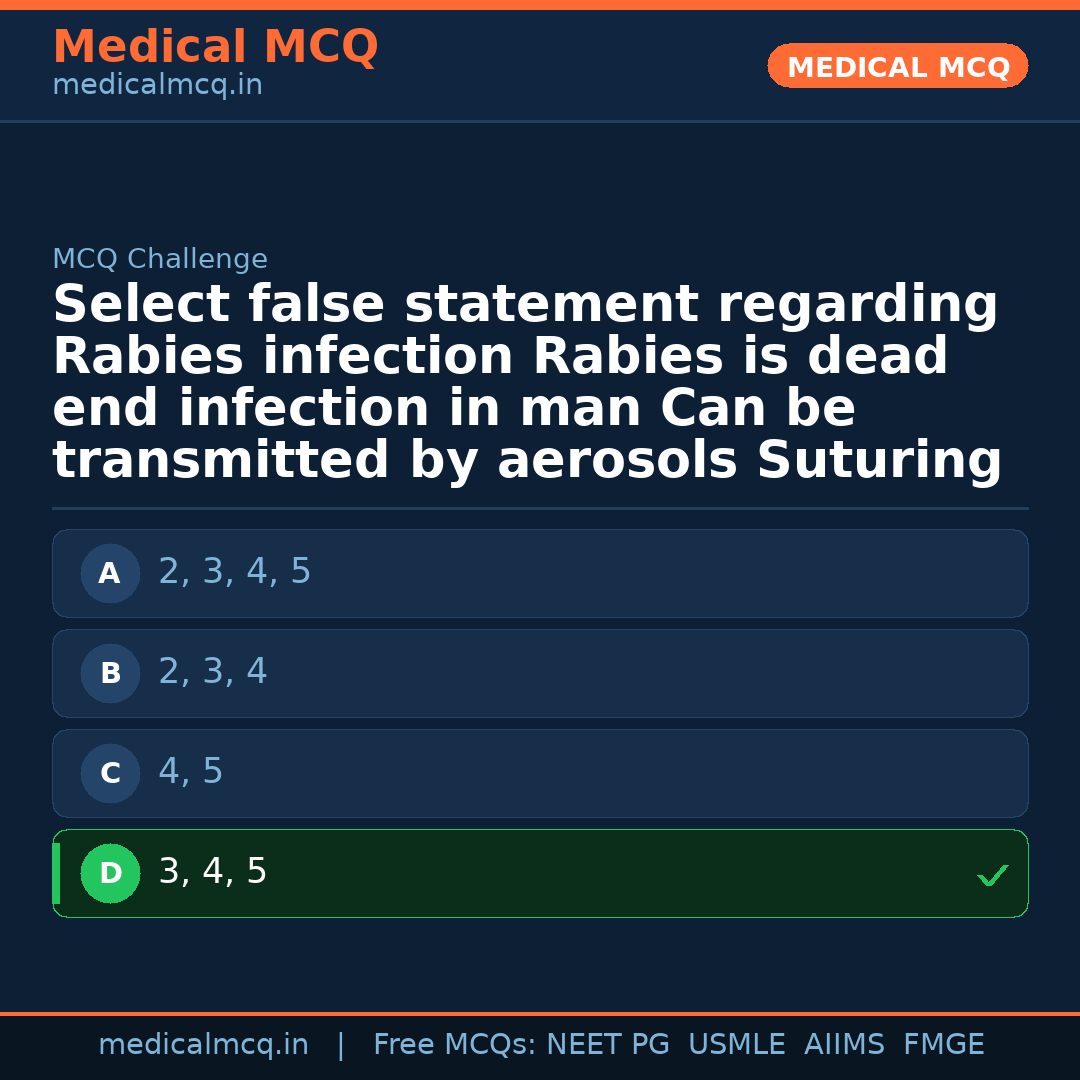Choose answer text "2, 3, 4"
Screen dimensions: 1080x1080
[x=213, y=672]
